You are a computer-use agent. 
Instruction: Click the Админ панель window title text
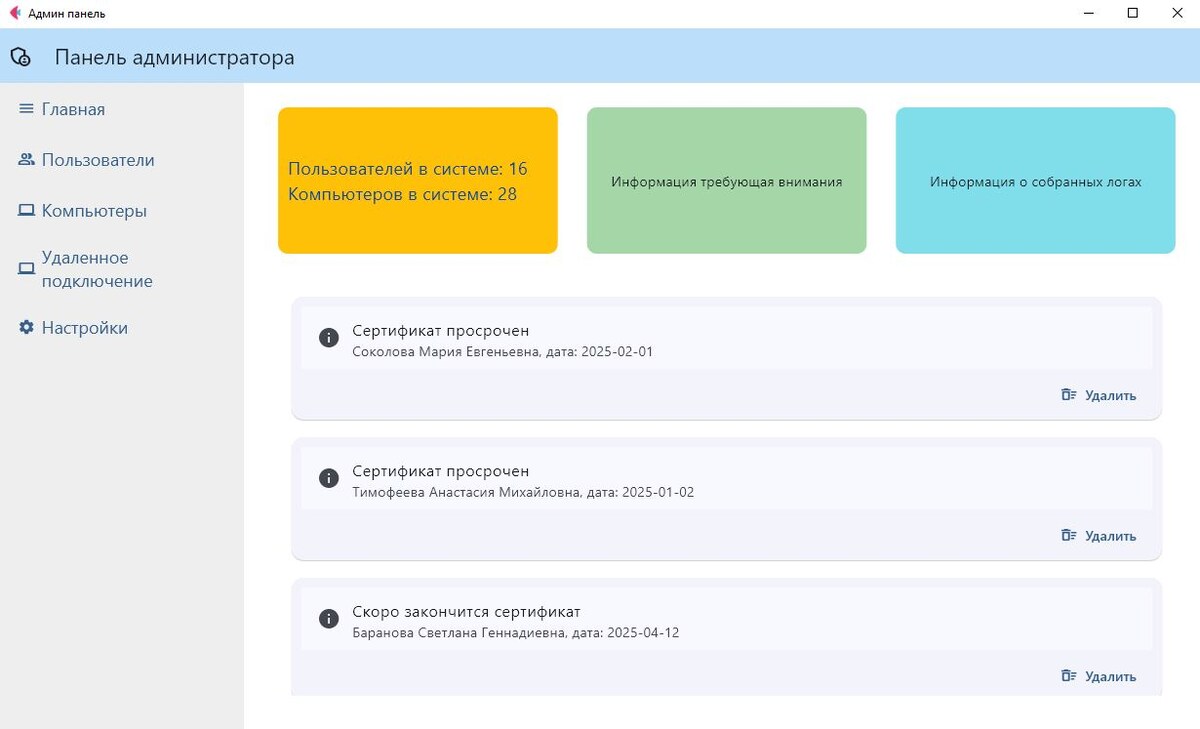[x=67, y=14]
